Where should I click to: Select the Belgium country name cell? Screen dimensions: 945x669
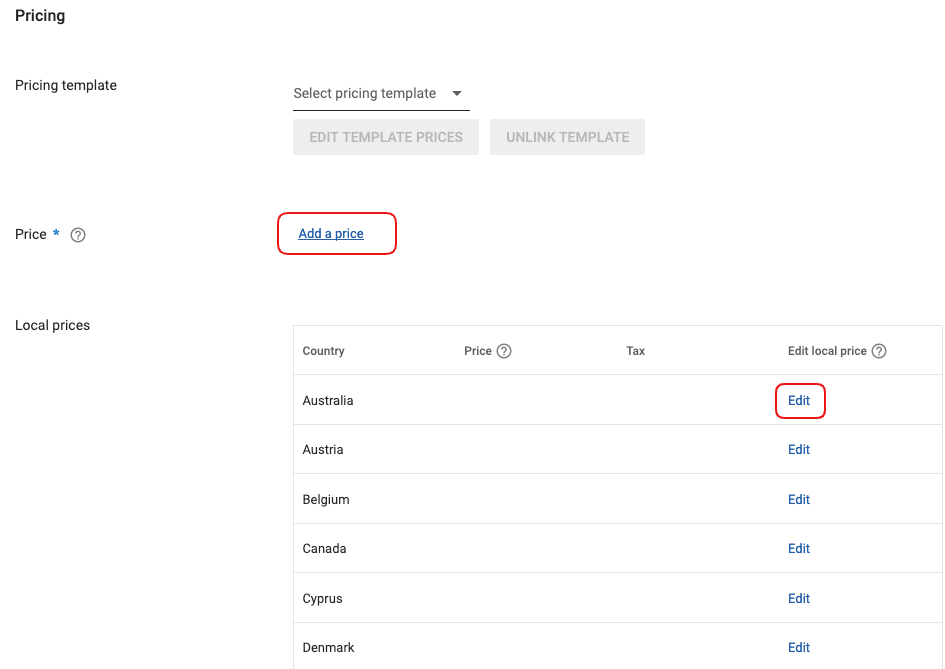326,500
